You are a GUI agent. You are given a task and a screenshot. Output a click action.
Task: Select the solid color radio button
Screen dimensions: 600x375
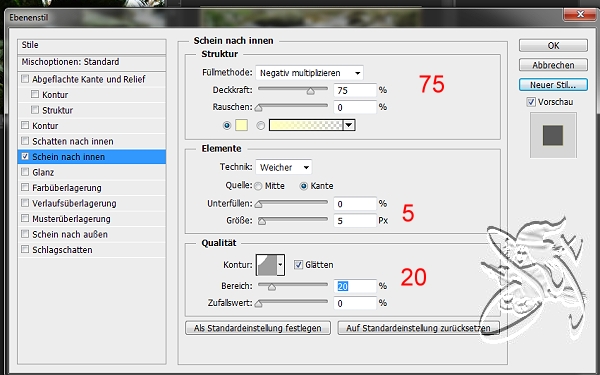(227, 125)
